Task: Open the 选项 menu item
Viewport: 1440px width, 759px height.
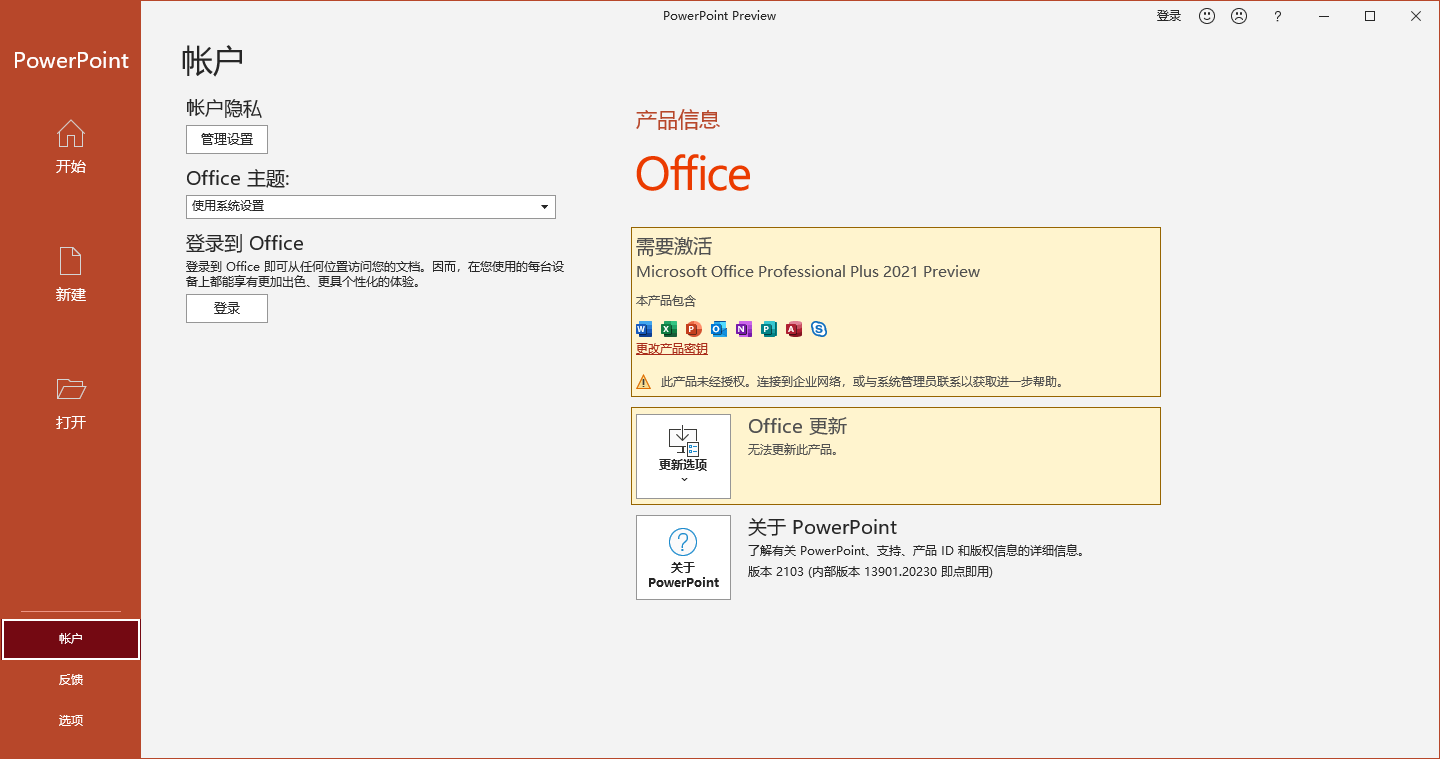Action: [x=70, y=719]
